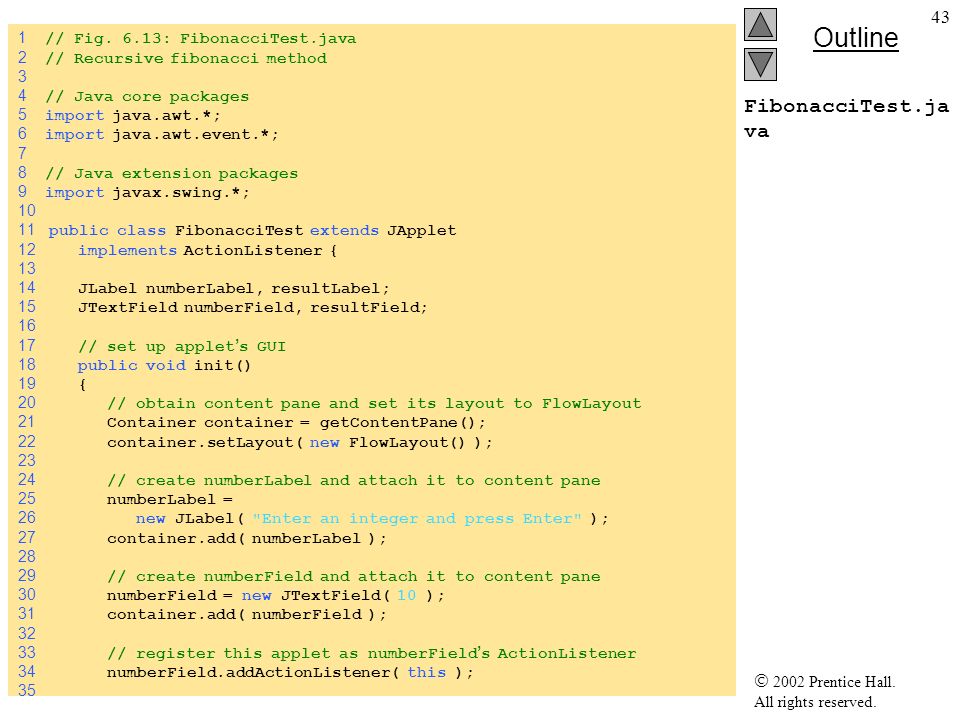Click the "Enter an integer and press Enter" string
Image resolution: width=960 pixels, height=720 pixels.
click(x=416, y=519)
